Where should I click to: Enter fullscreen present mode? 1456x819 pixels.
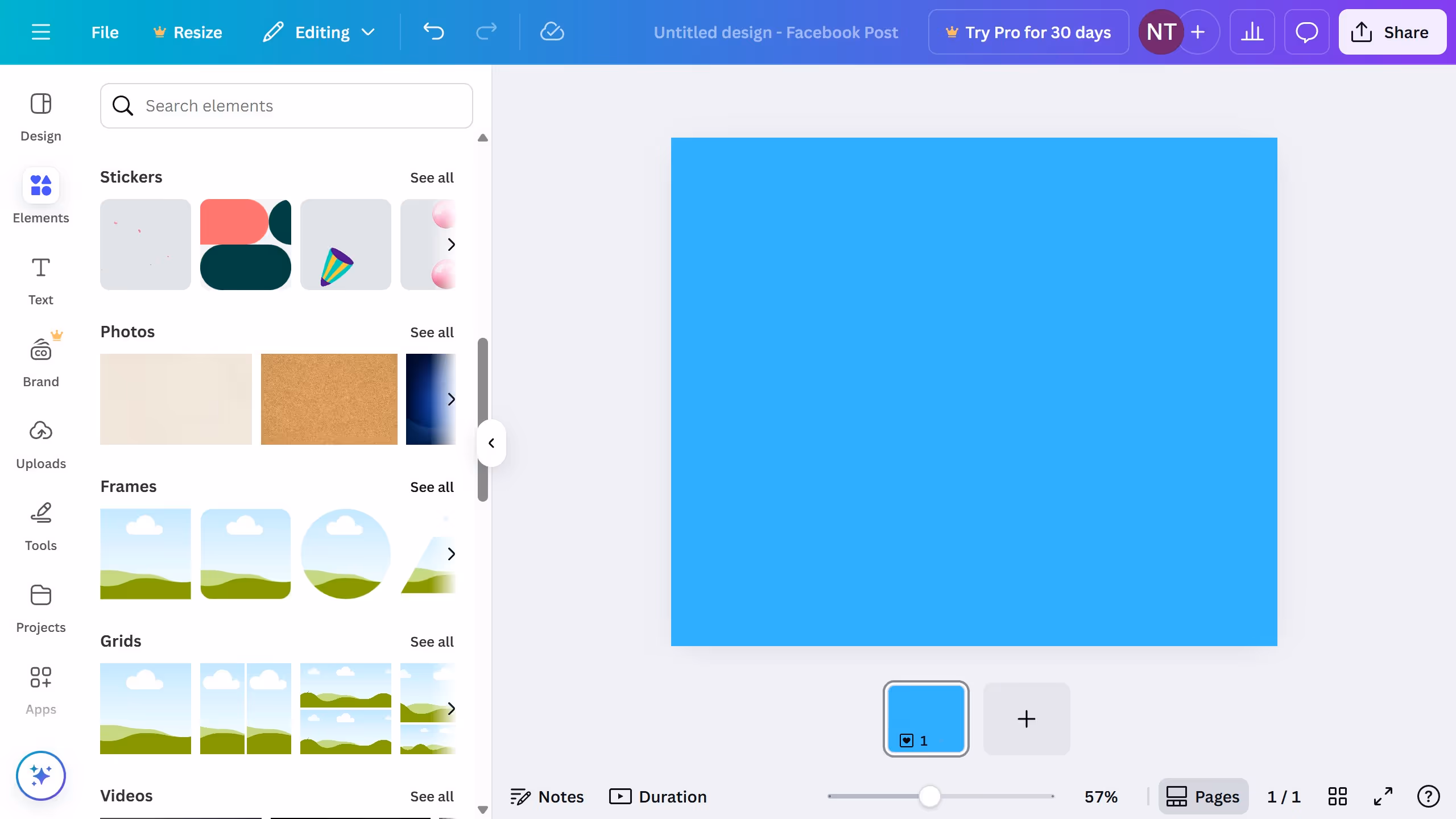point(1383,796)
